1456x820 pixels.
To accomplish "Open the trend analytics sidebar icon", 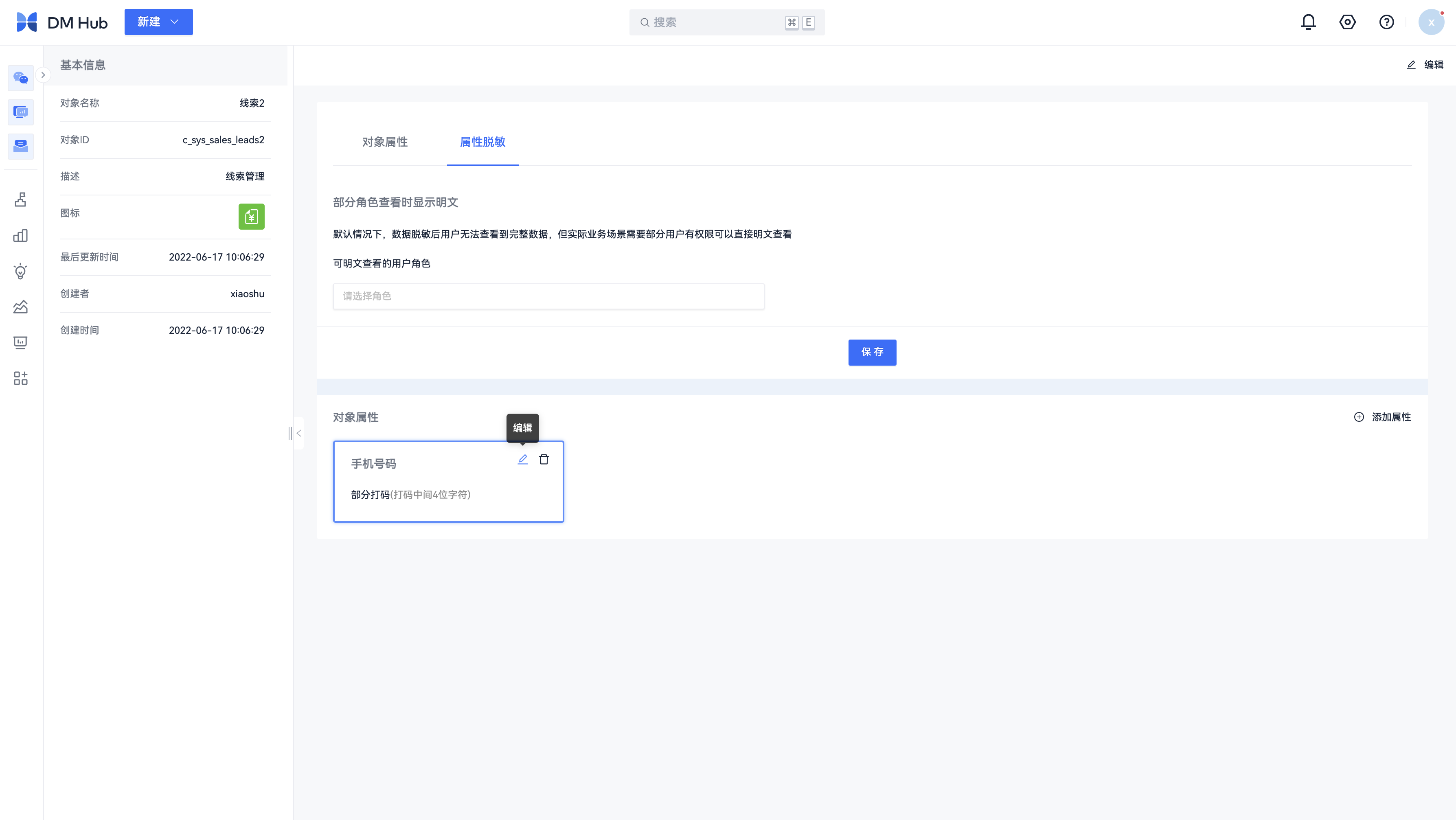I will 20,307.
